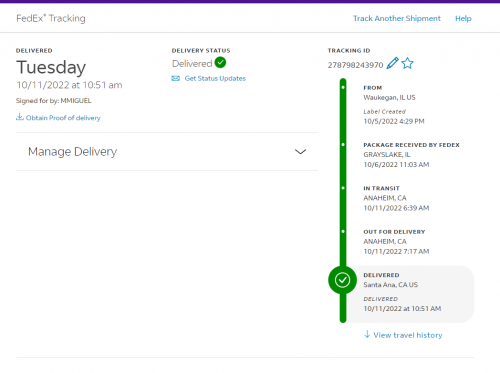Click Get Status Updates link
Viewport: 500px width, 373px height.
coord(215,78)
